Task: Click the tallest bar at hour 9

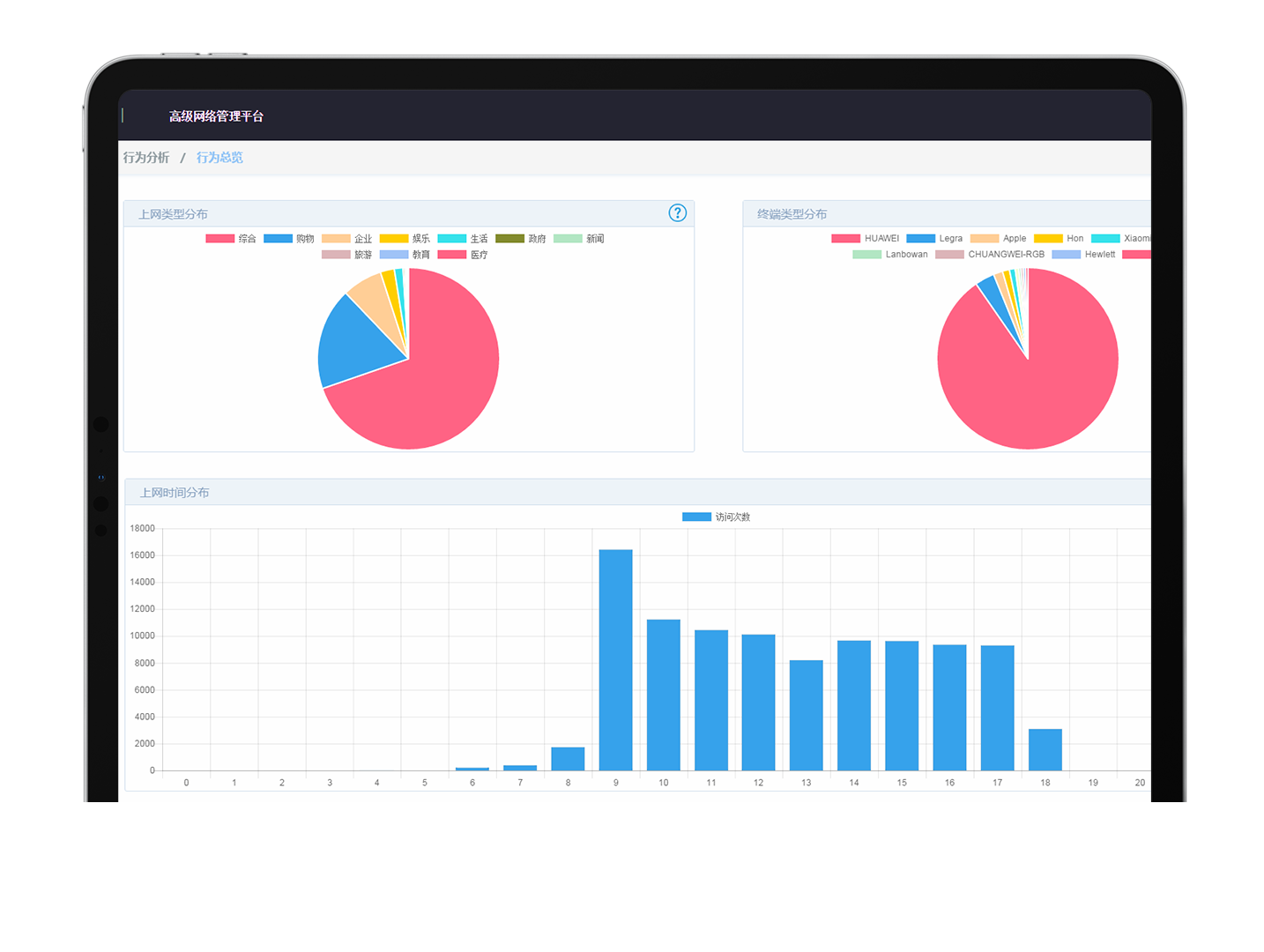Action: click(x=615, y=659)
